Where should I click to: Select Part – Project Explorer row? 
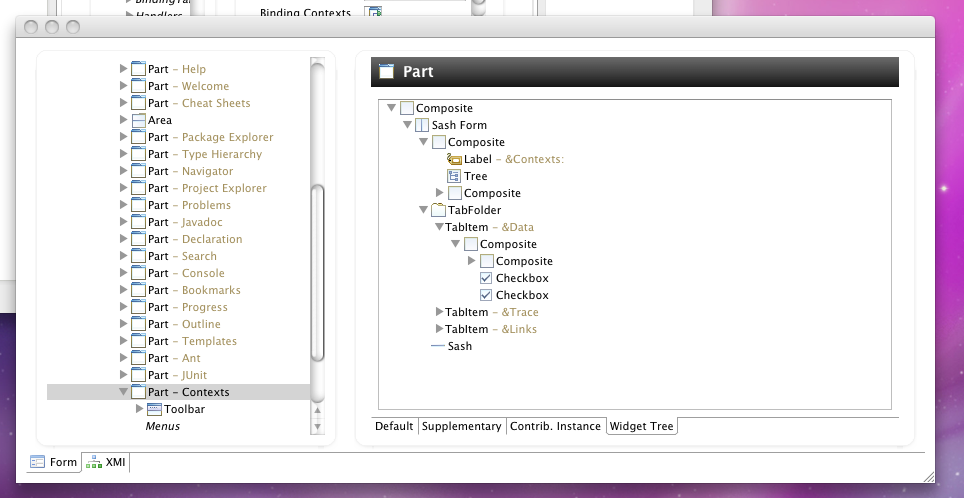[x=179, y=188]
